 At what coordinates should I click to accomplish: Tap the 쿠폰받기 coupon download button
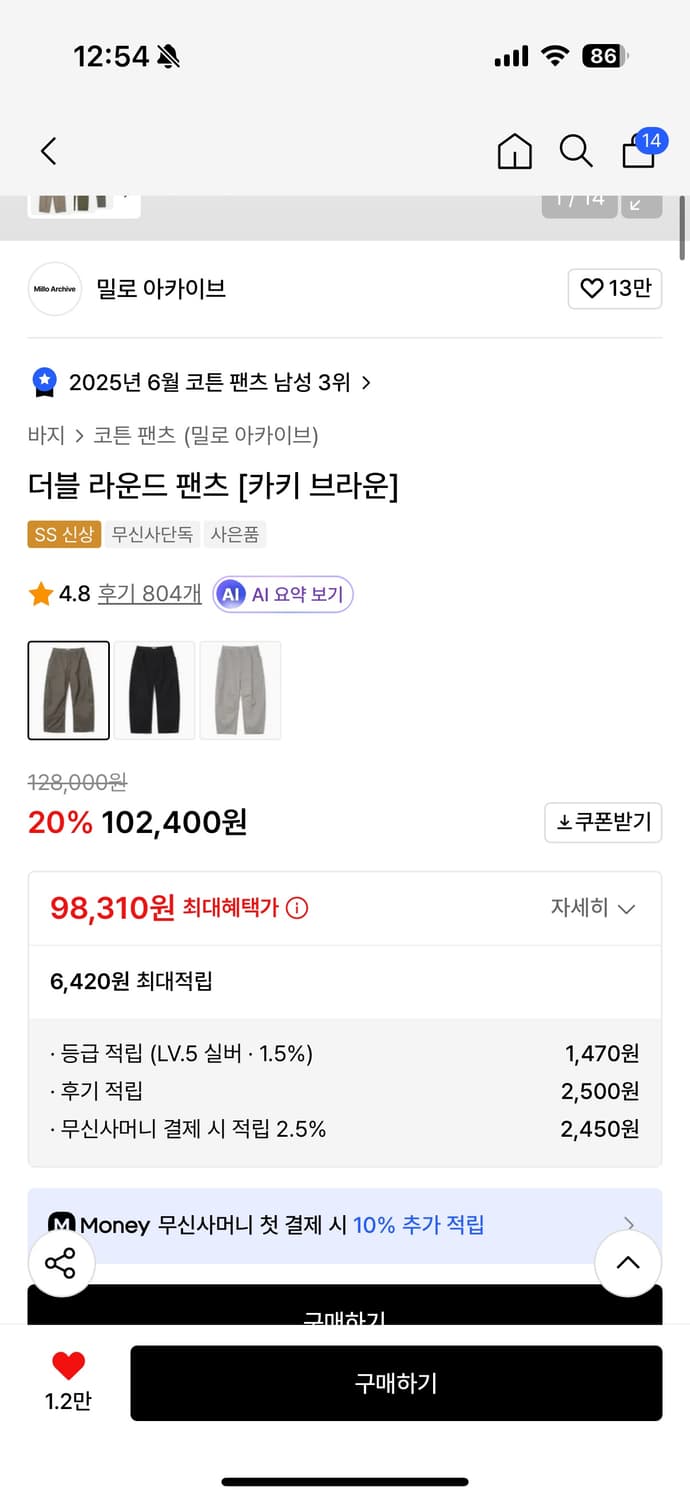click(x=603, y=823)
